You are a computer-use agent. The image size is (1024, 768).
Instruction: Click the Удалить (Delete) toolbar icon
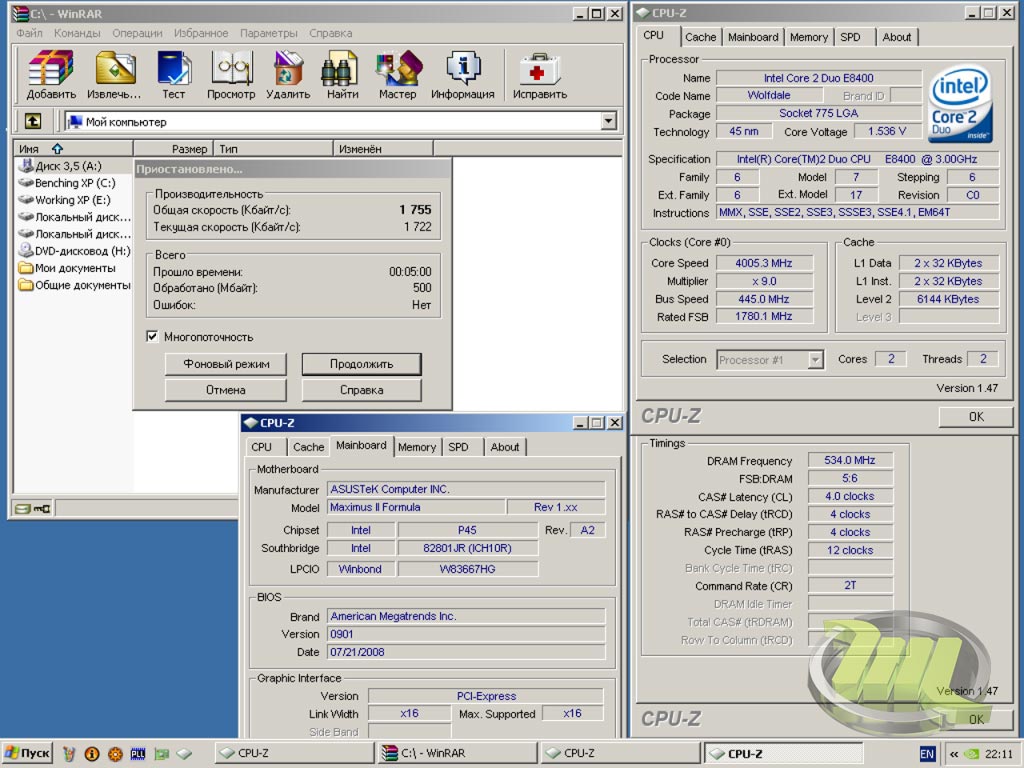[288, 75]
